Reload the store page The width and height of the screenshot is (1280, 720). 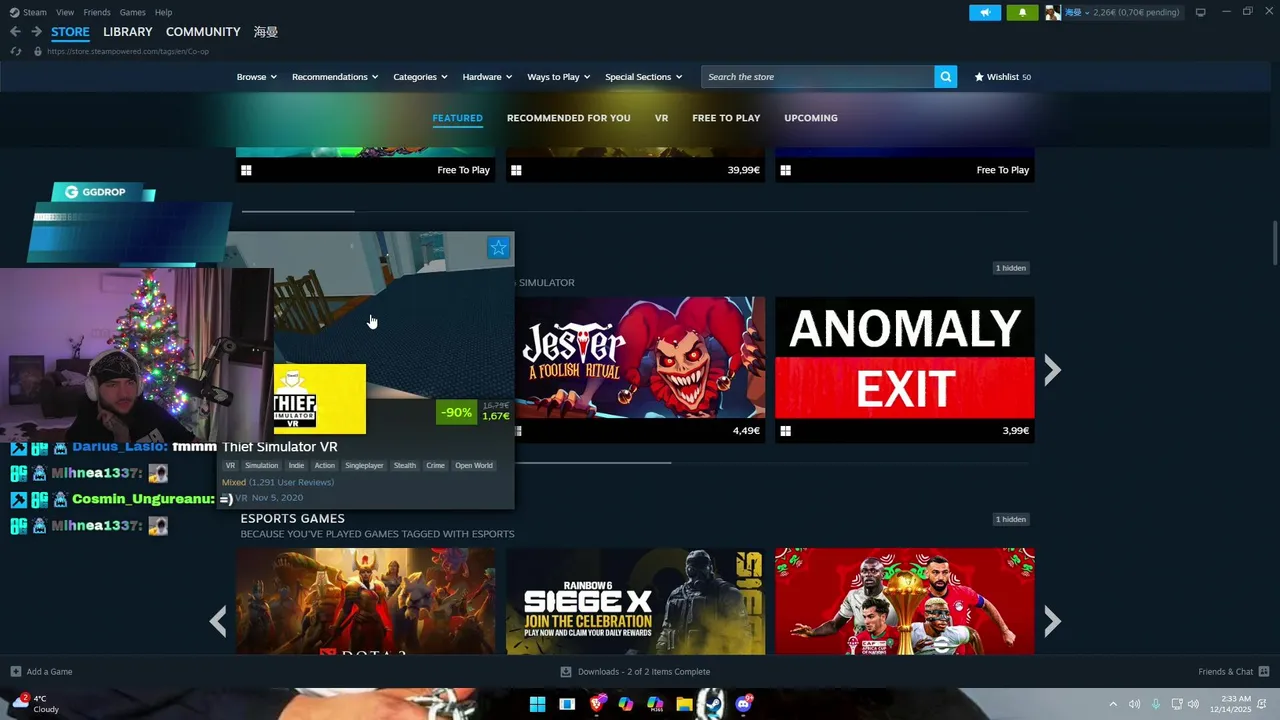point(16,51)
